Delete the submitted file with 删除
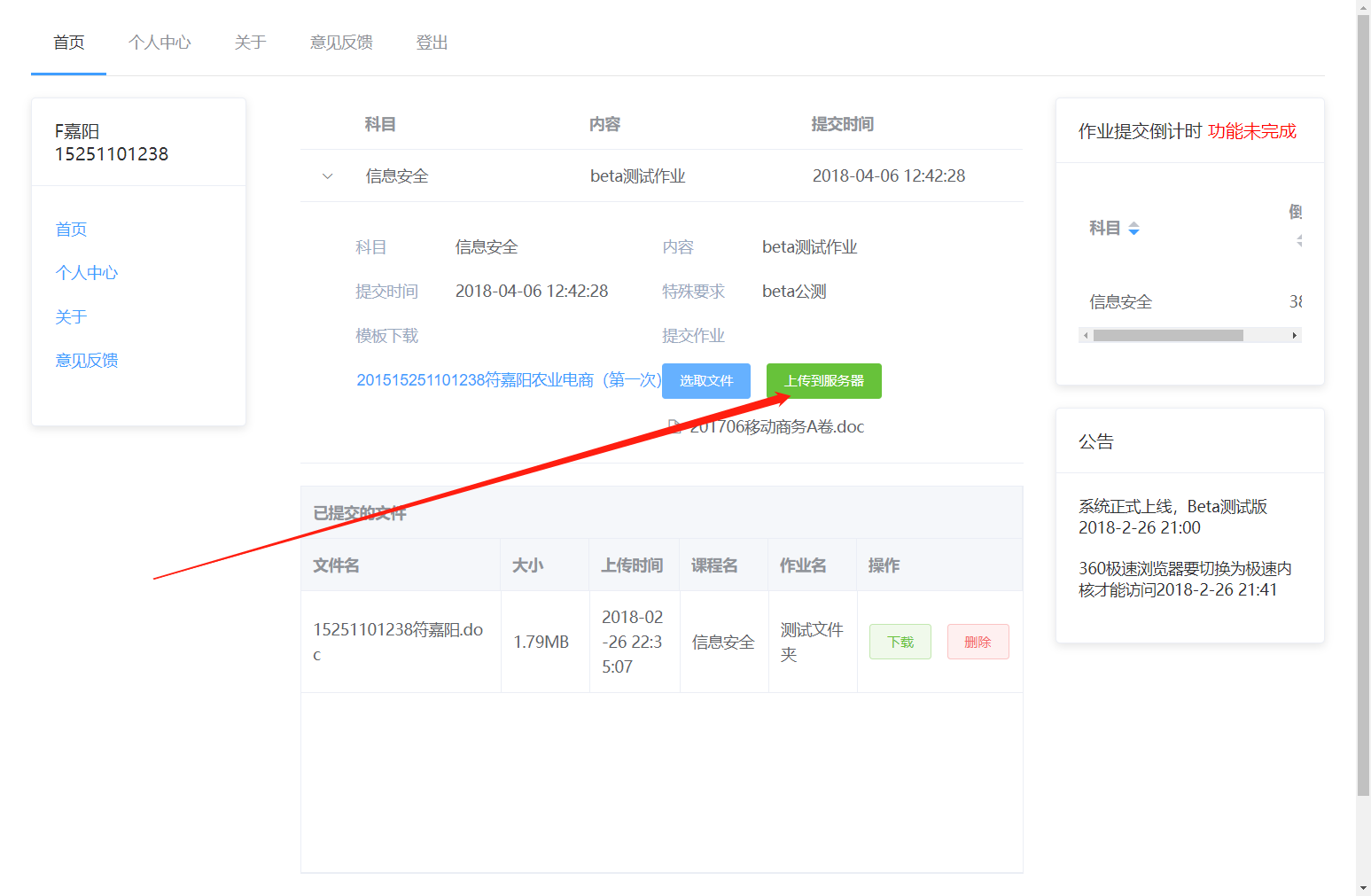 tap(978, 642)
